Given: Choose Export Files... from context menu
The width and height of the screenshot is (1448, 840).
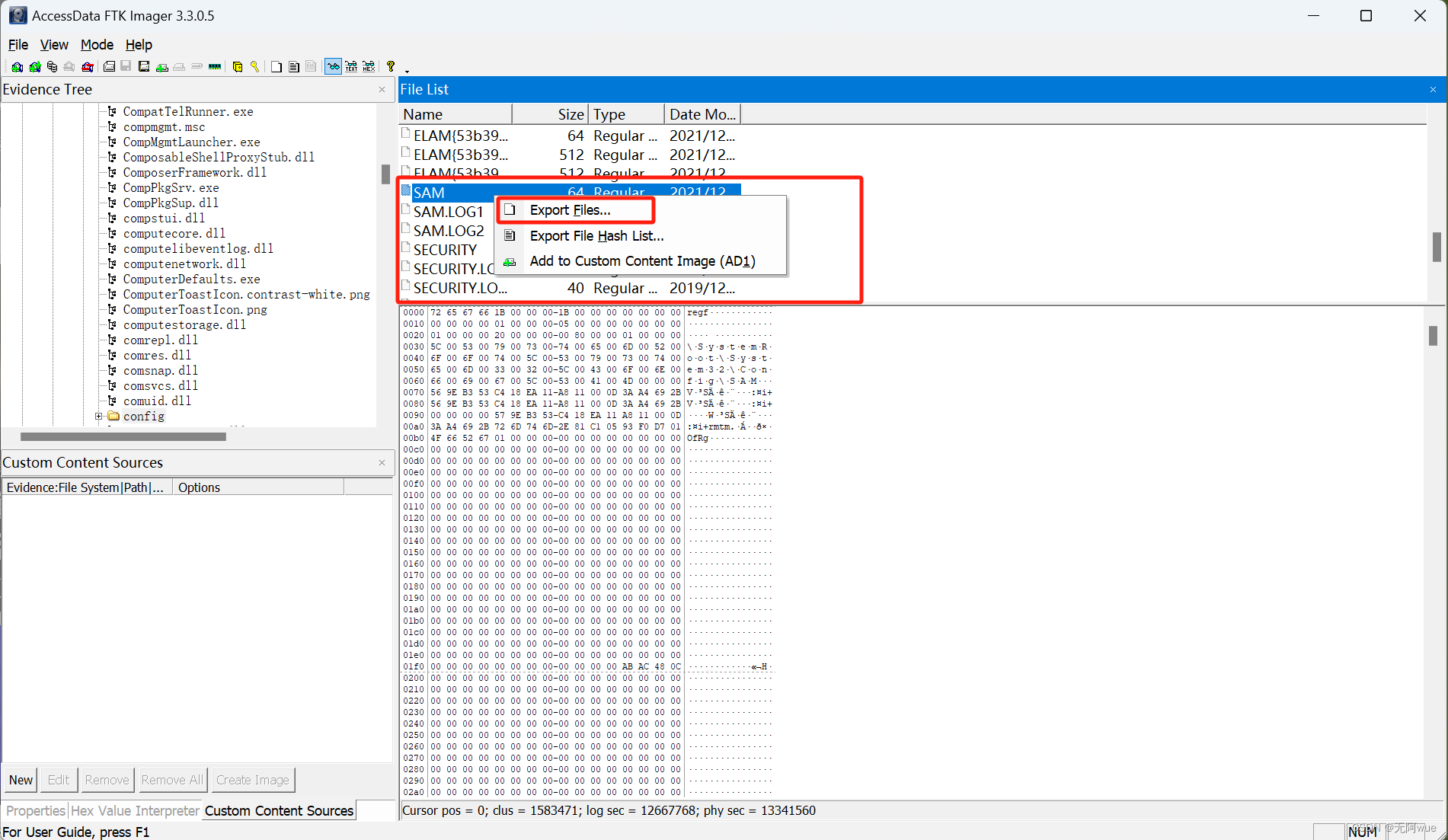Looking at the screenshot, I should tap(571, 210).
